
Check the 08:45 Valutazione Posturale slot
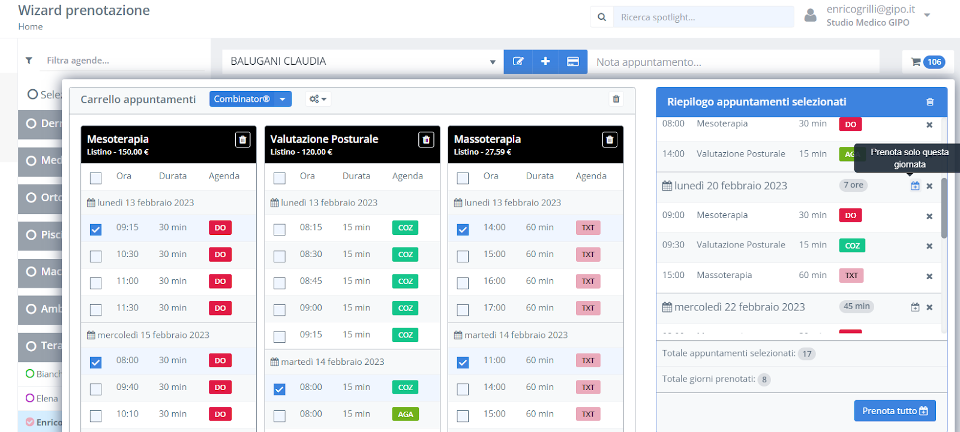pyautogui.click(x=279, y=283)
